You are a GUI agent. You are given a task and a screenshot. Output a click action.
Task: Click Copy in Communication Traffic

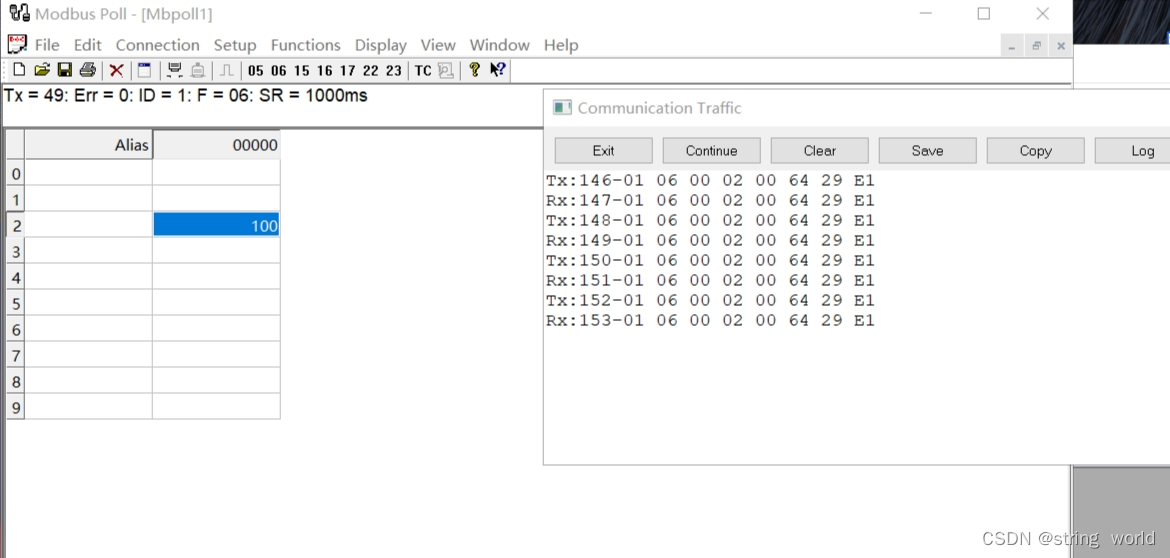click(1036, 151)
